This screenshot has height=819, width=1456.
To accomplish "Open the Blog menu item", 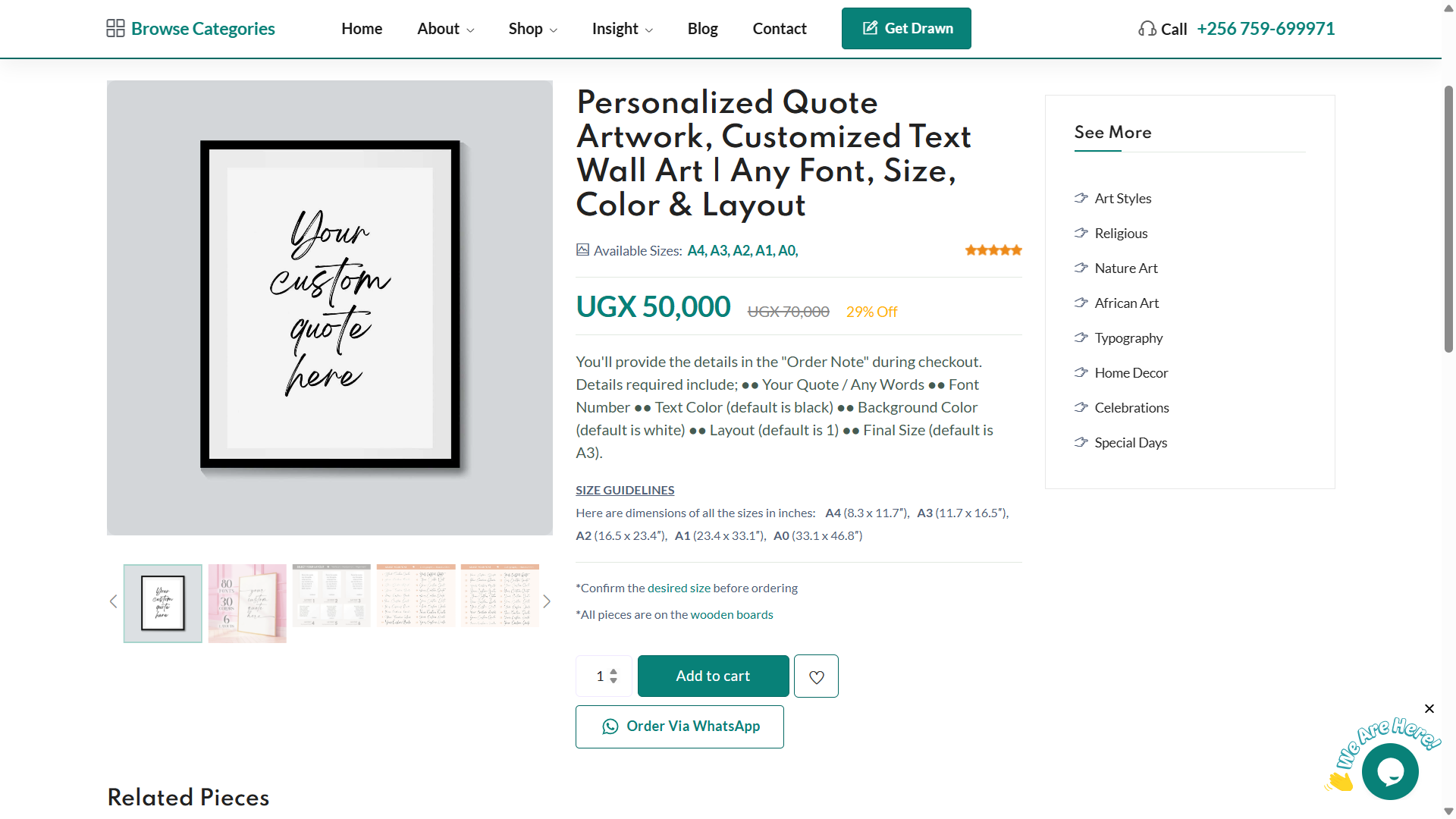I will click(702, 29).
